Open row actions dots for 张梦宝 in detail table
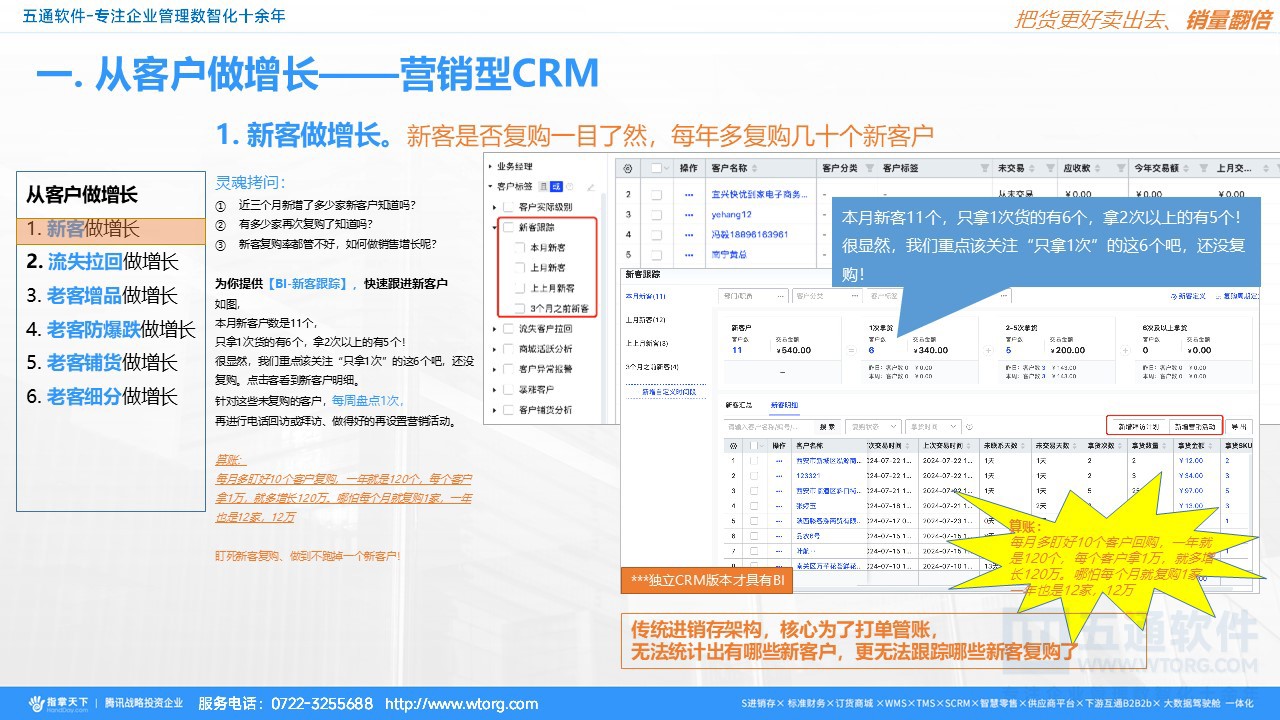Viewport: 1280px width, 720px height. [779, 506]
